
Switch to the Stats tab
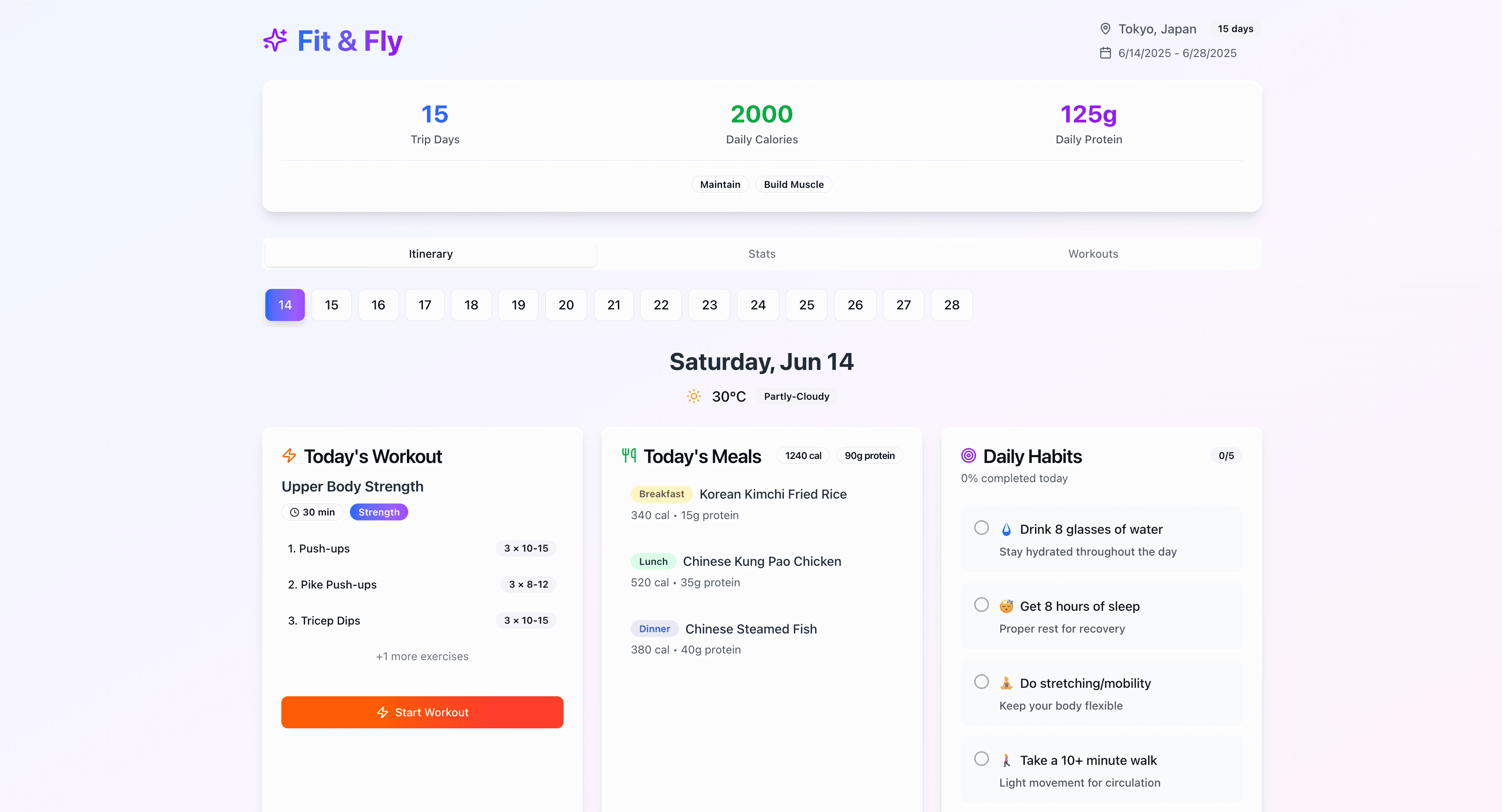coord(762,254)
